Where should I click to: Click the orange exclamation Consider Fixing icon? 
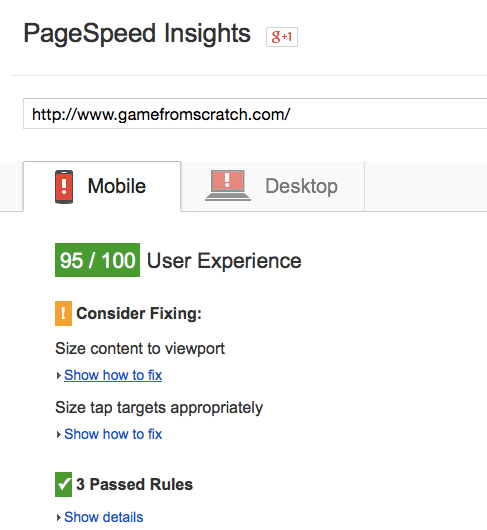tap(63, 313)
